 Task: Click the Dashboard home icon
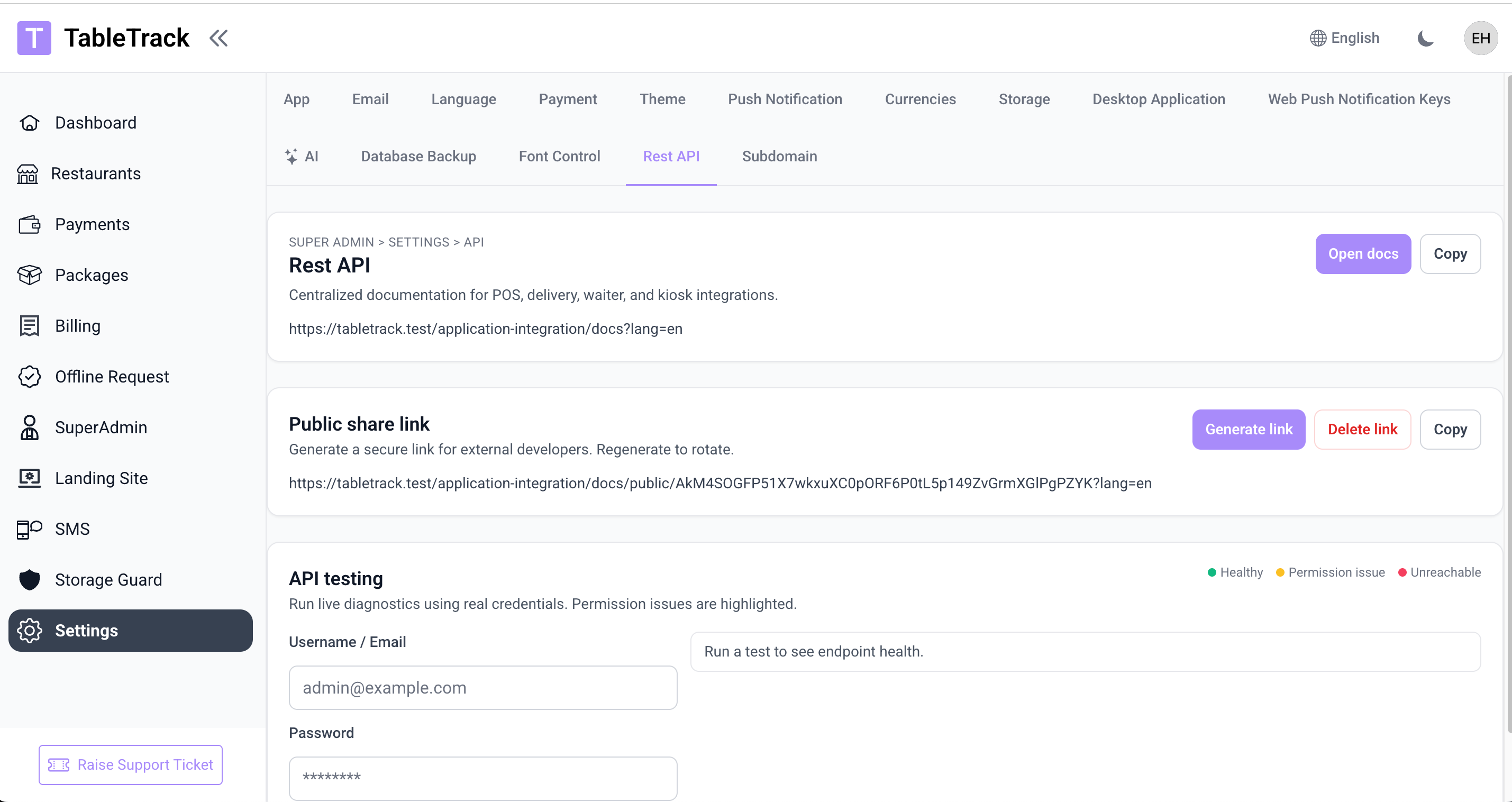[29, 123]
